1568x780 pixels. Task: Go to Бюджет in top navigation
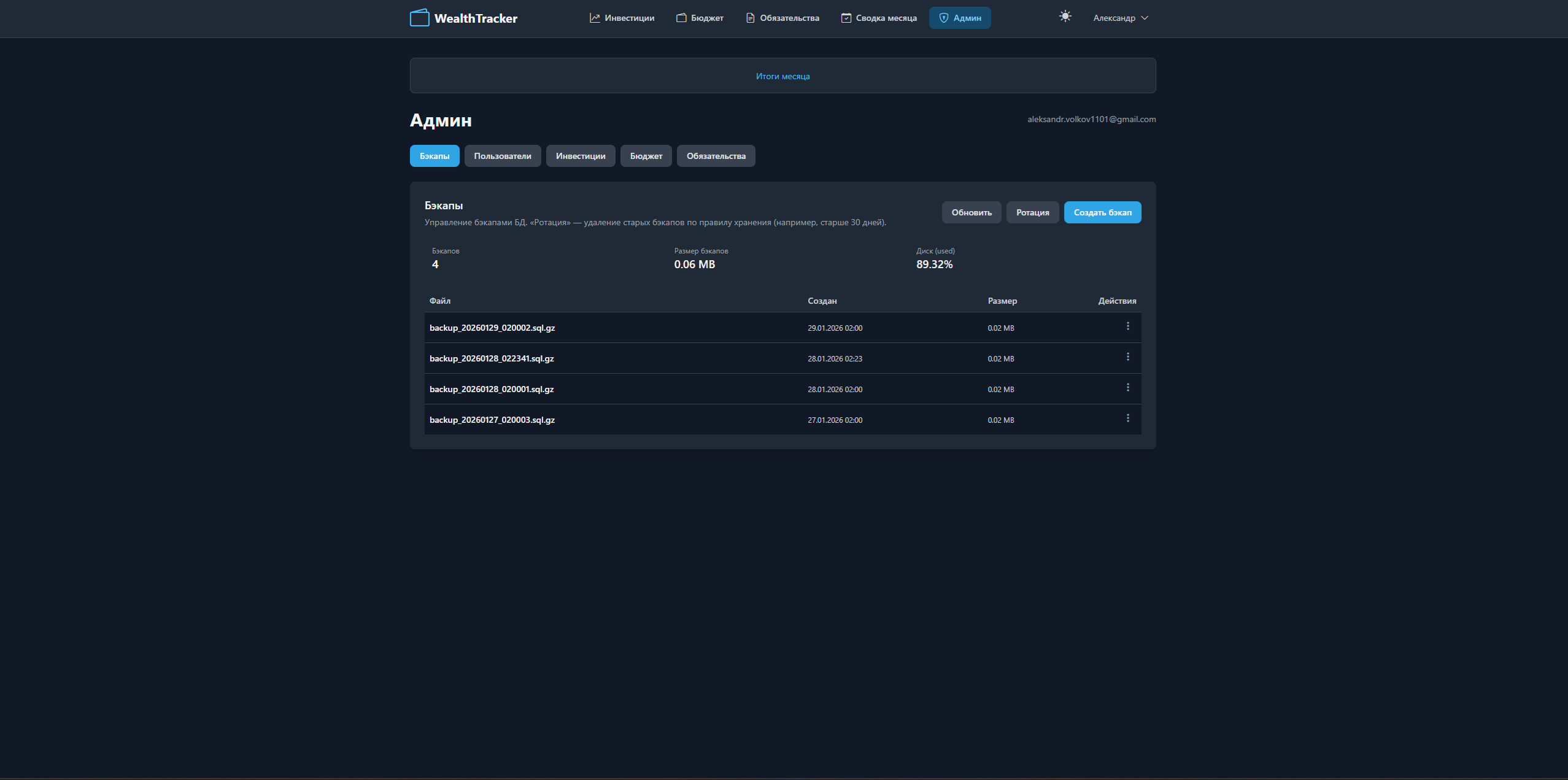(700, 18)
